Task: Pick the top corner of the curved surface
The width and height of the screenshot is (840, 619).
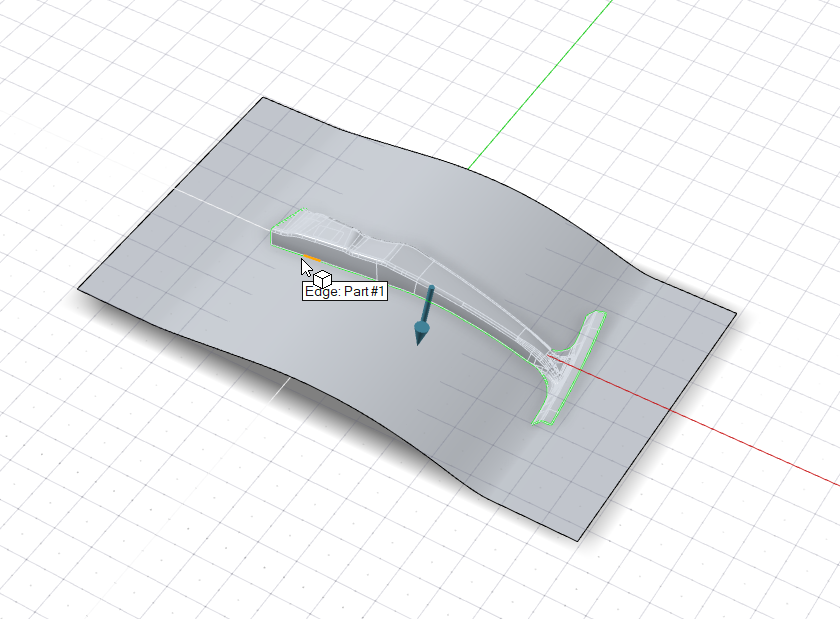Action: pos(262,98)
